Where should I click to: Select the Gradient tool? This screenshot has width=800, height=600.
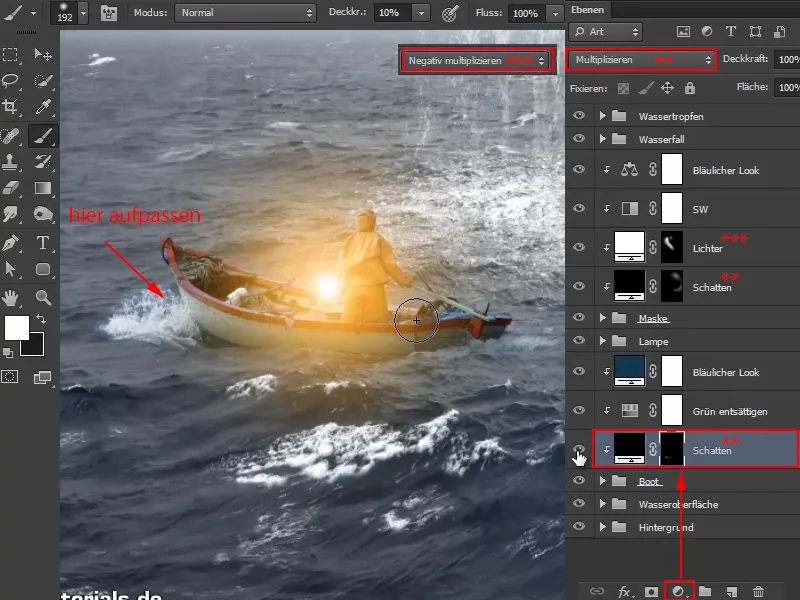tap(43, 188)
